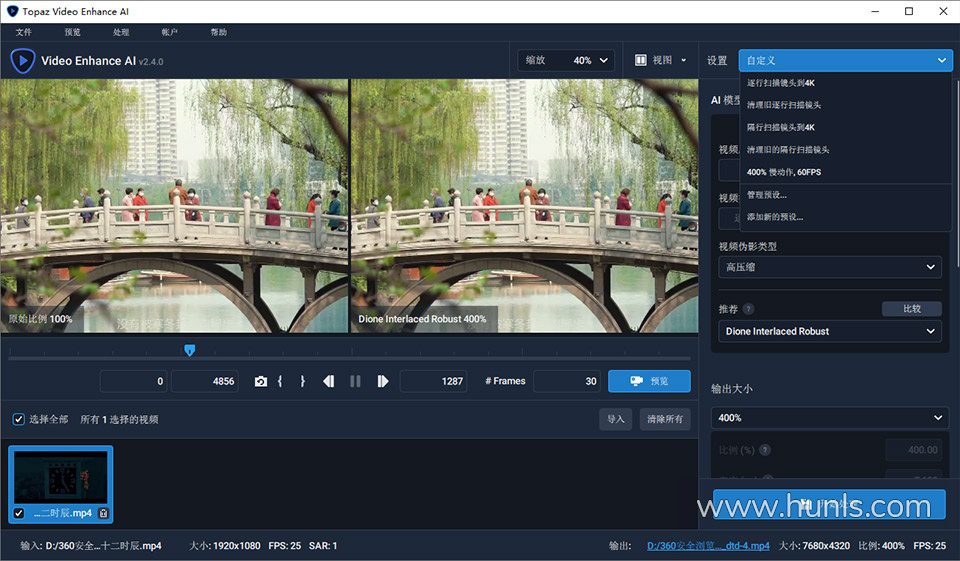Uncheck the checkbox on the mp4 thumbnail

18,513
